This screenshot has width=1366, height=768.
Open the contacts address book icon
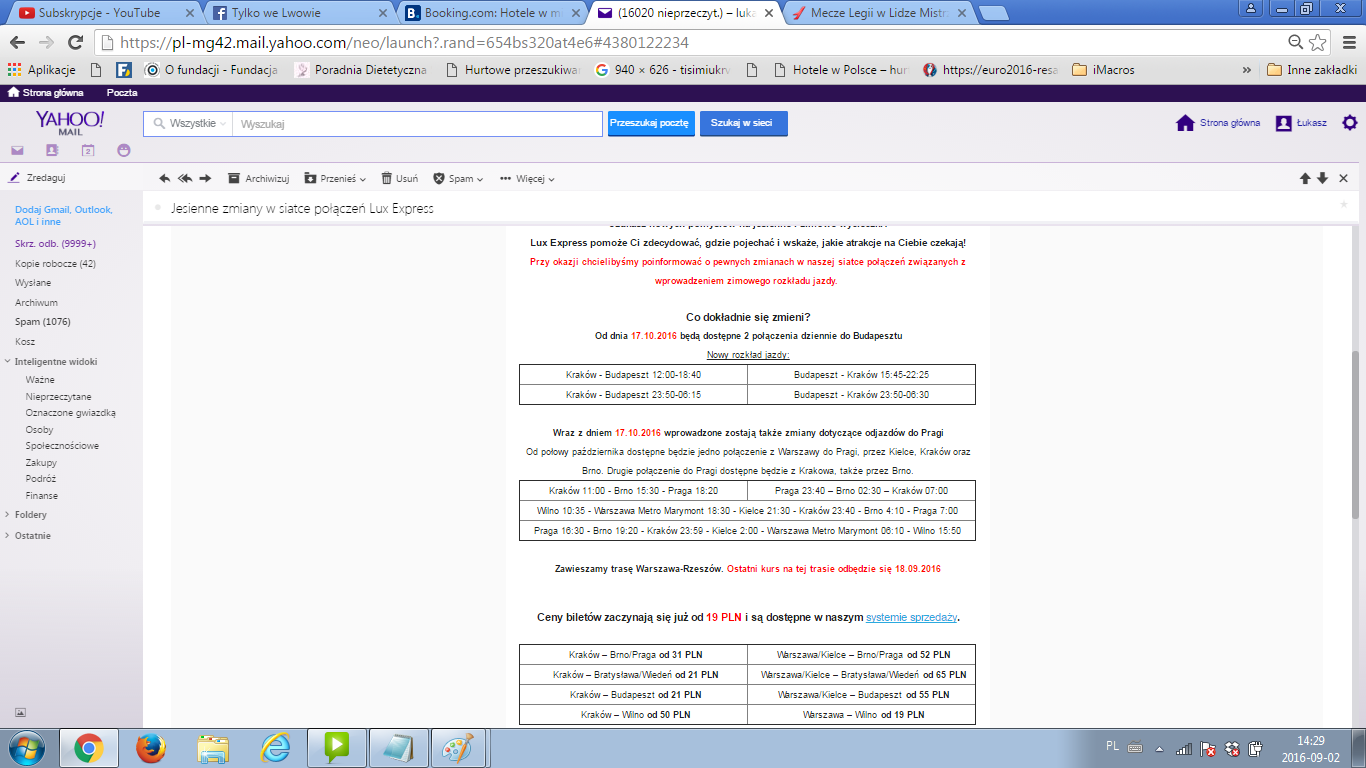(x=52, y=150)
